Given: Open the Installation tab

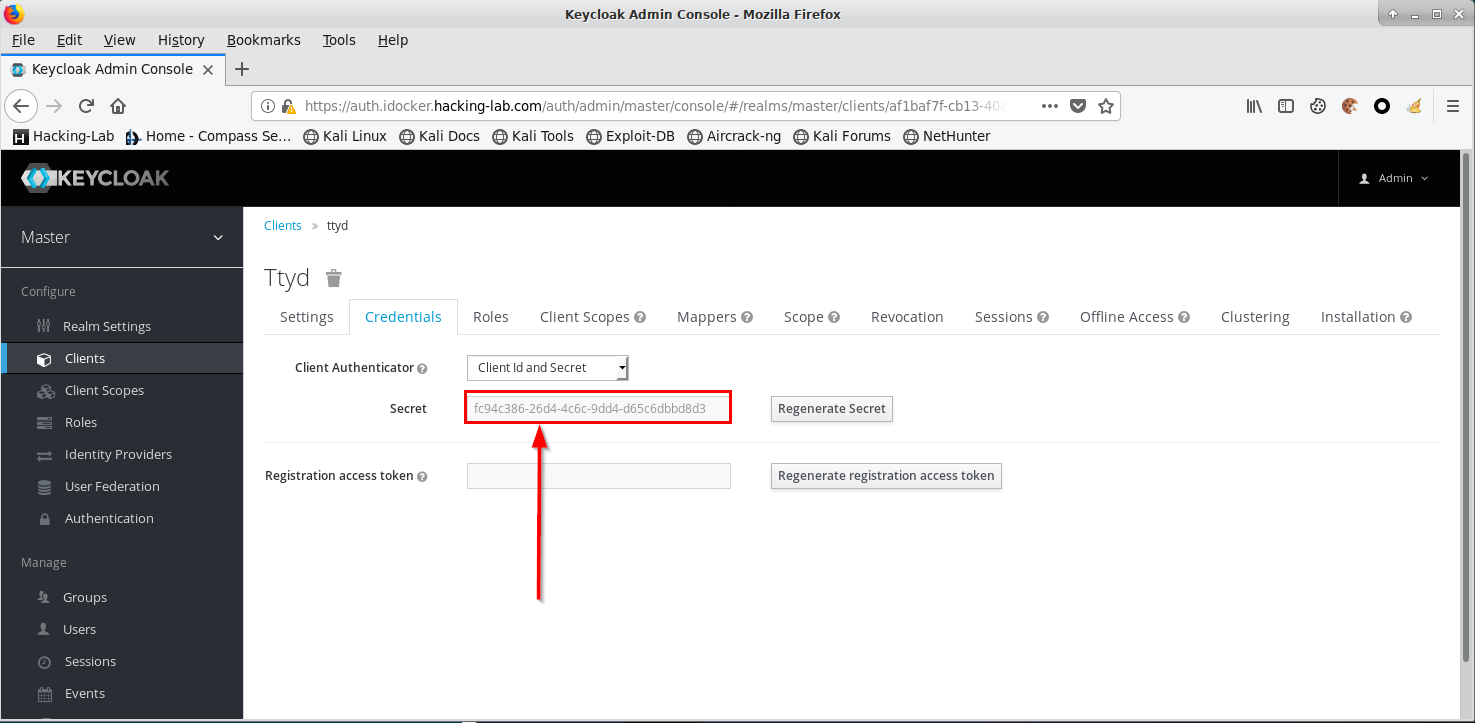Looking at the screenshot, I should (1366, 317).
